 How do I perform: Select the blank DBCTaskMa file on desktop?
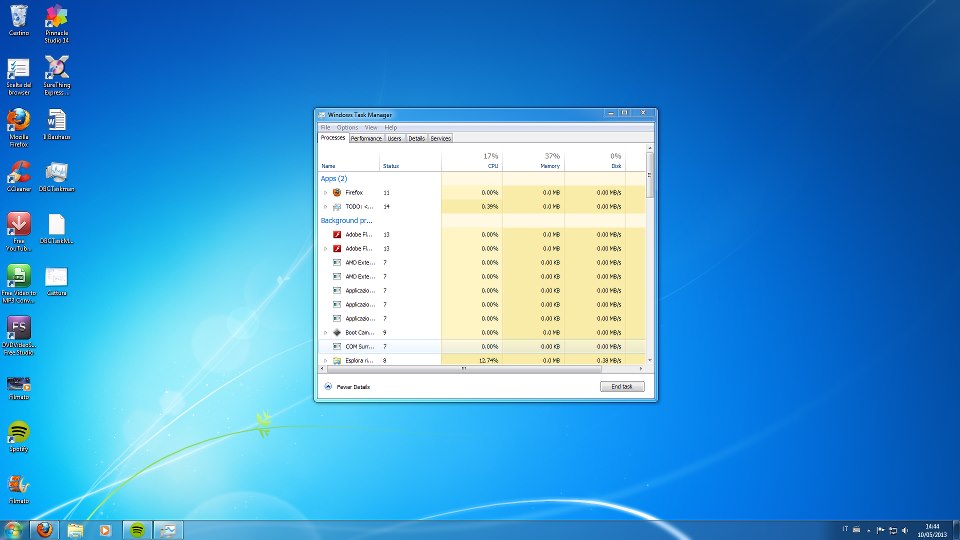[x=56, y=228]
